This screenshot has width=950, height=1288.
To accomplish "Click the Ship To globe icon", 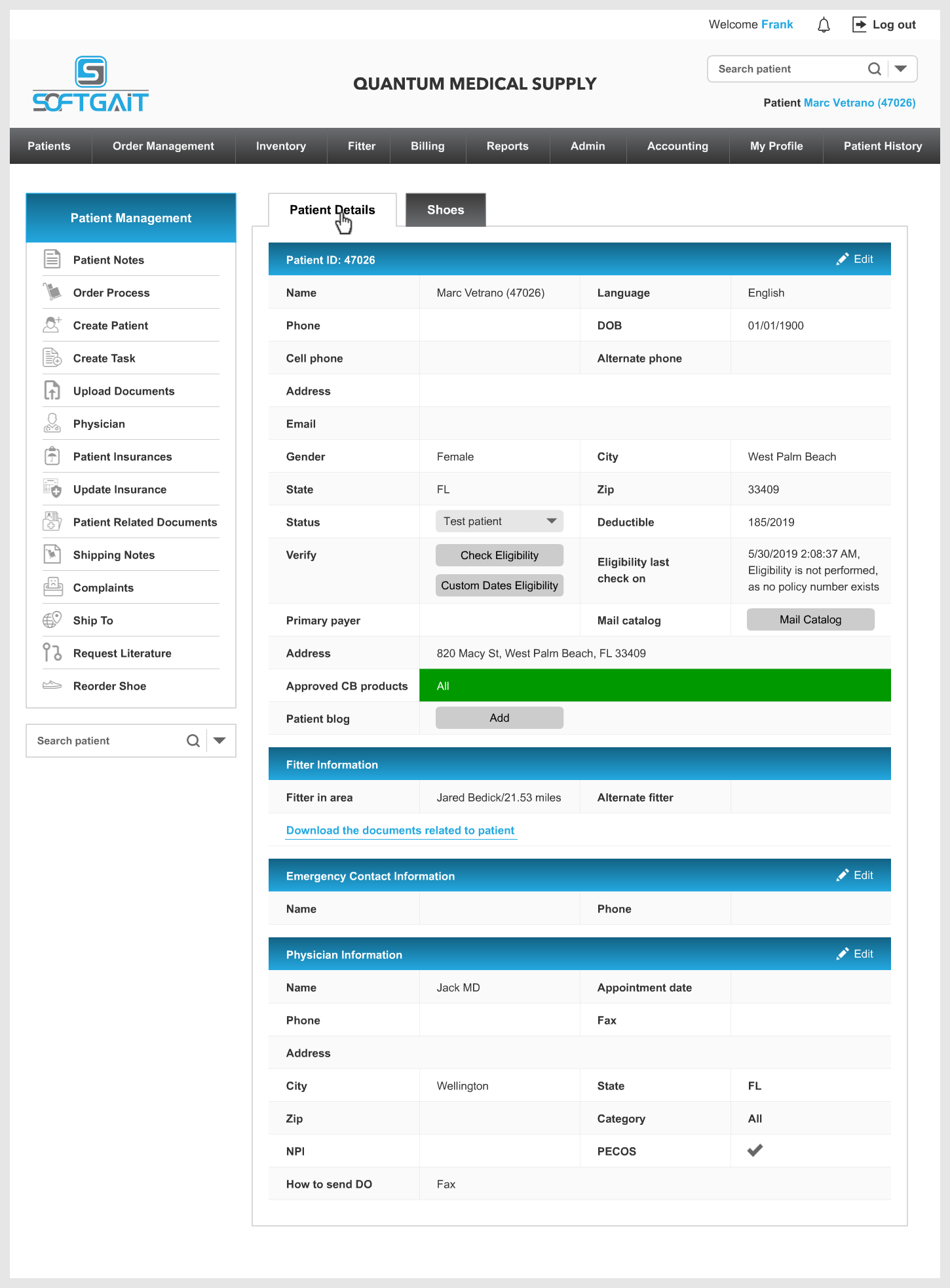I will 52,620.
